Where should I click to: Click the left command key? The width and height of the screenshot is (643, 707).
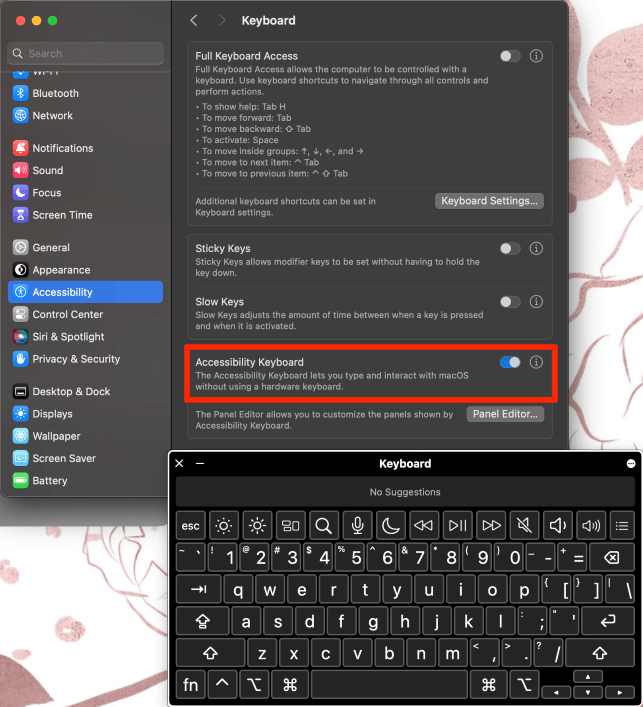(x=290, y=685)
